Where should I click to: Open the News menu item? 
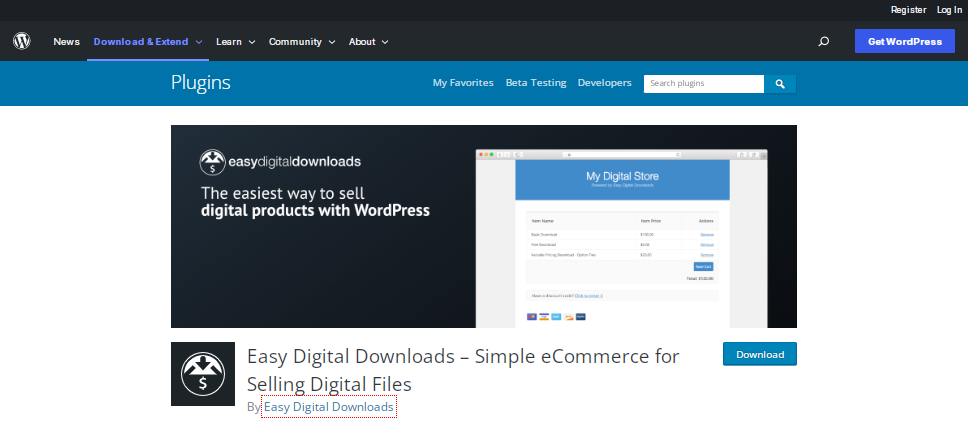point(67,41)
